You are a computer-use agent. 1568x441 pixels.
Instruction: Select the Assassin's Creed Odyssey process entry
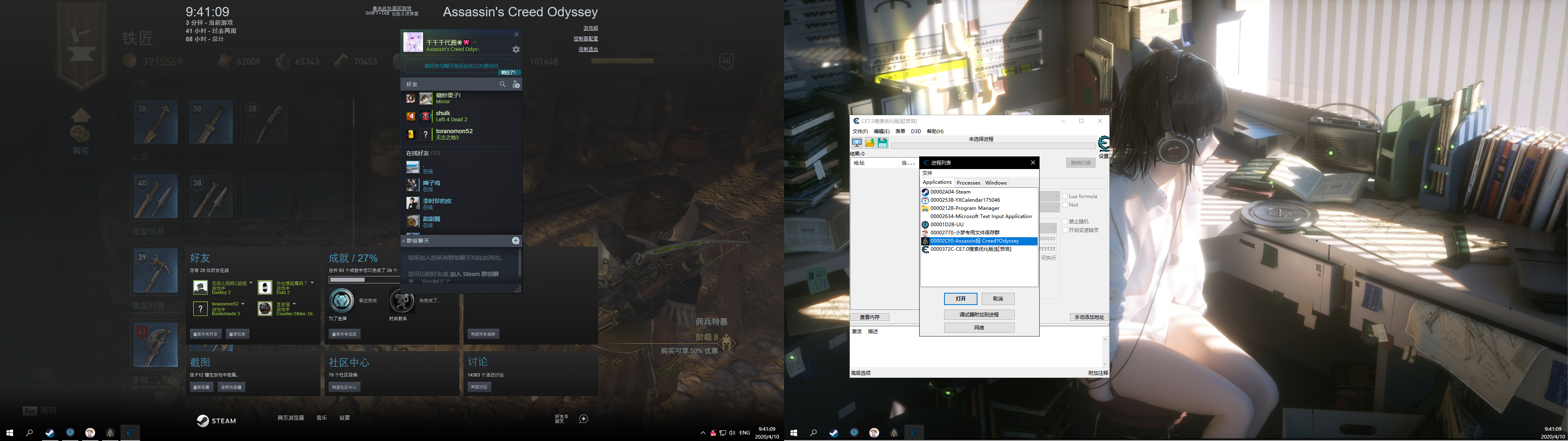tap(979, 241)
